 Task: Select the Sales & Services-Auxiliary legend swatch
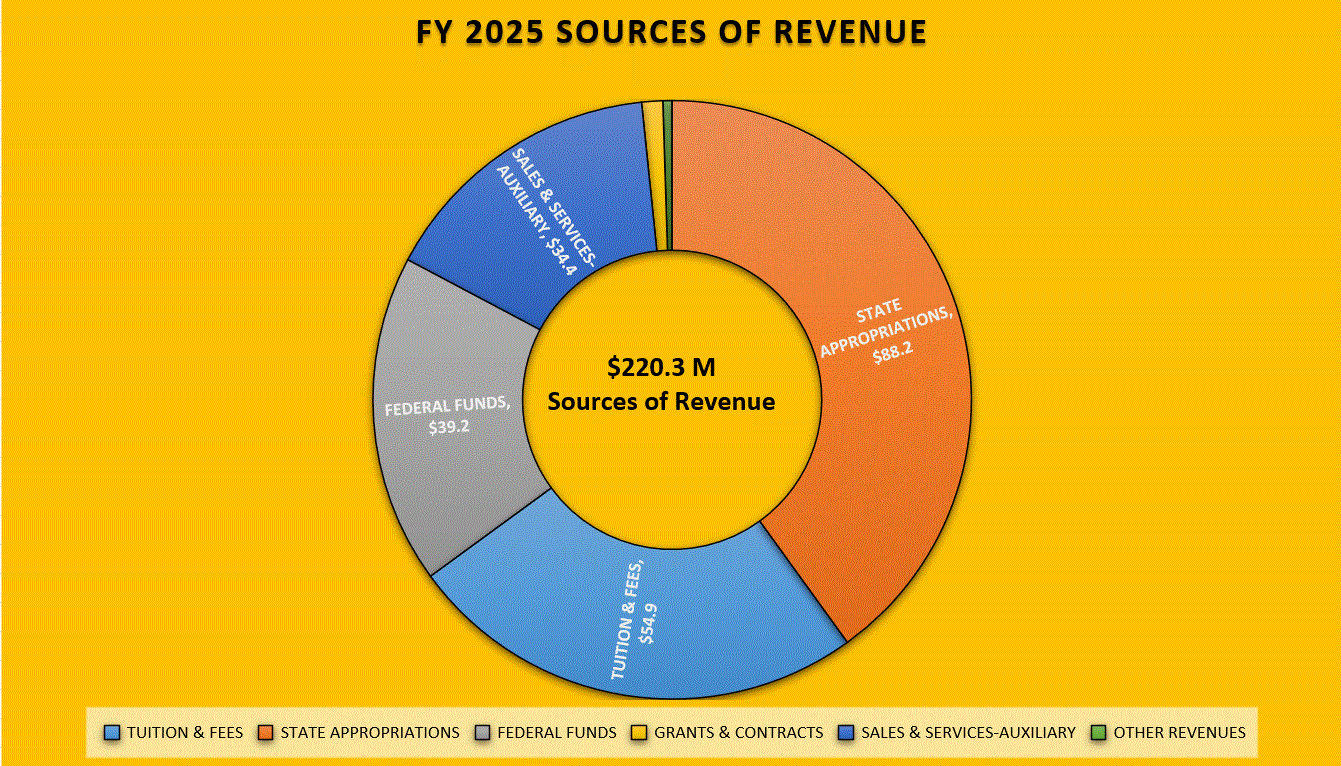pyautogui.click(x=844, y=732)
